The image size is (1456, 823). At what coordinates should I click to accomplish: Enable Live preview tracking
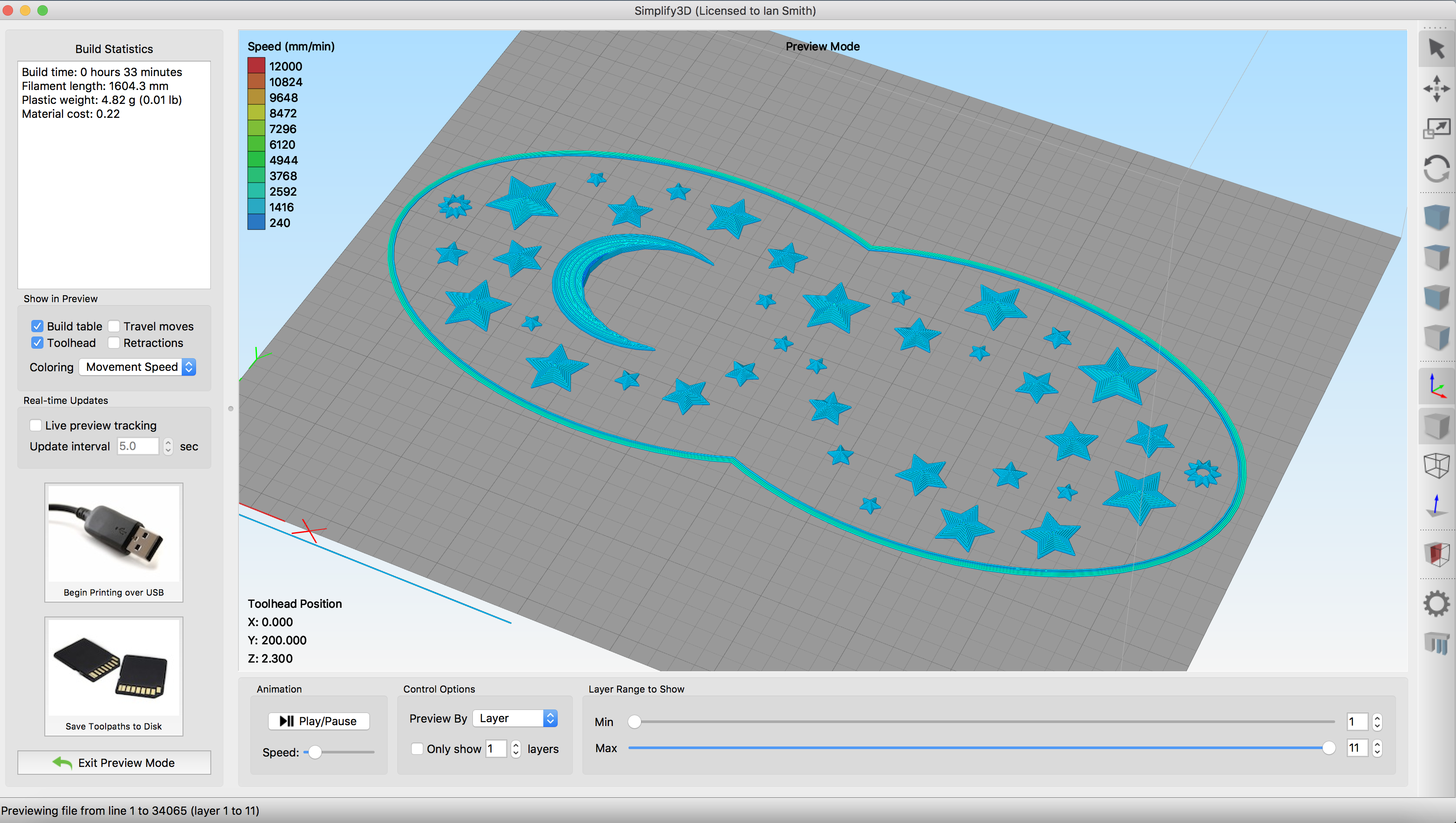36,425
